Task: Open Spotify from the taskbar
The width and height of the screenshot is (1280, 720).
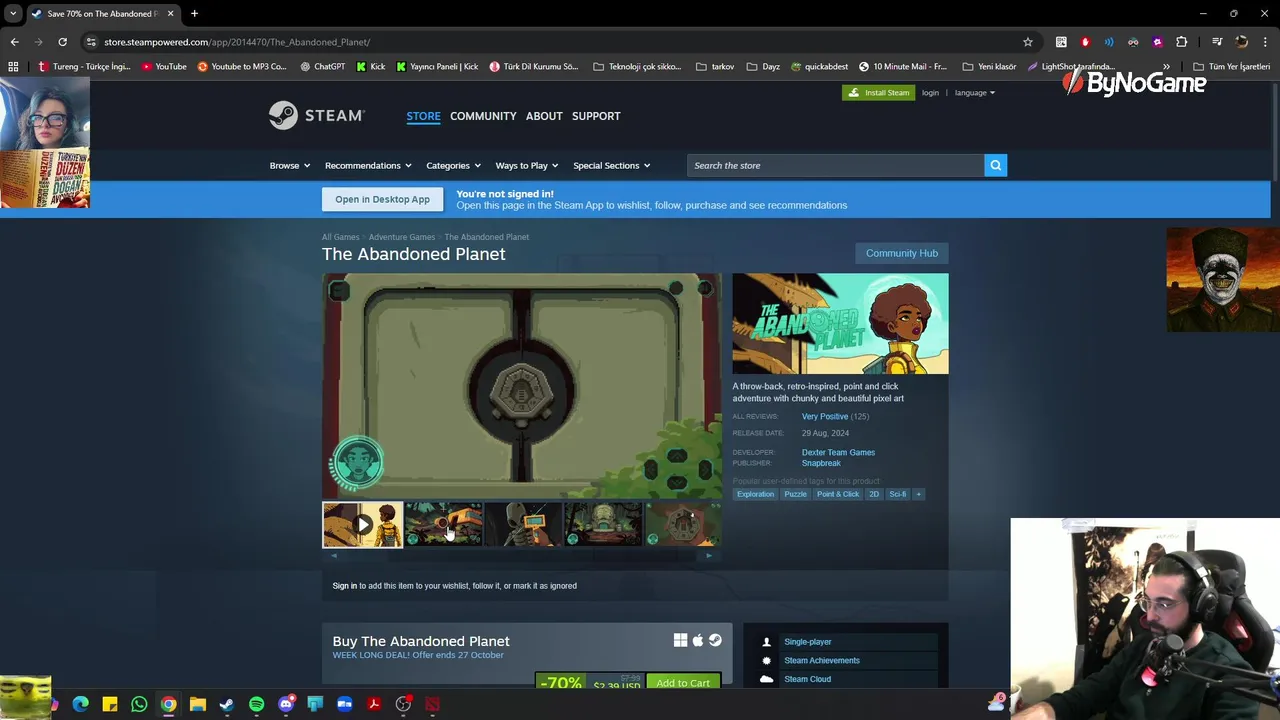Action: [x=256, y=704]
